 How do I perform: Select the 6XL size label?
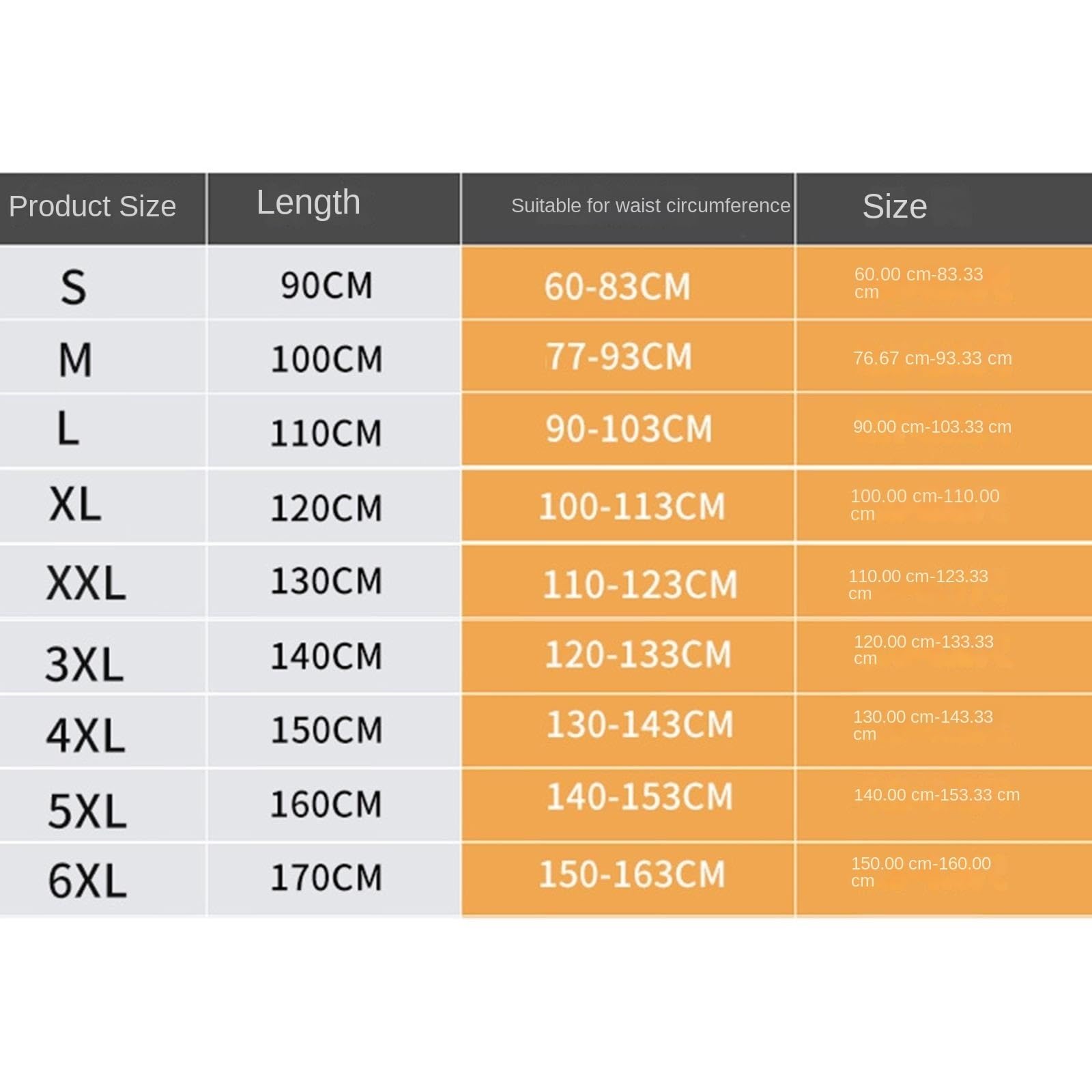[x=87, y=880]
